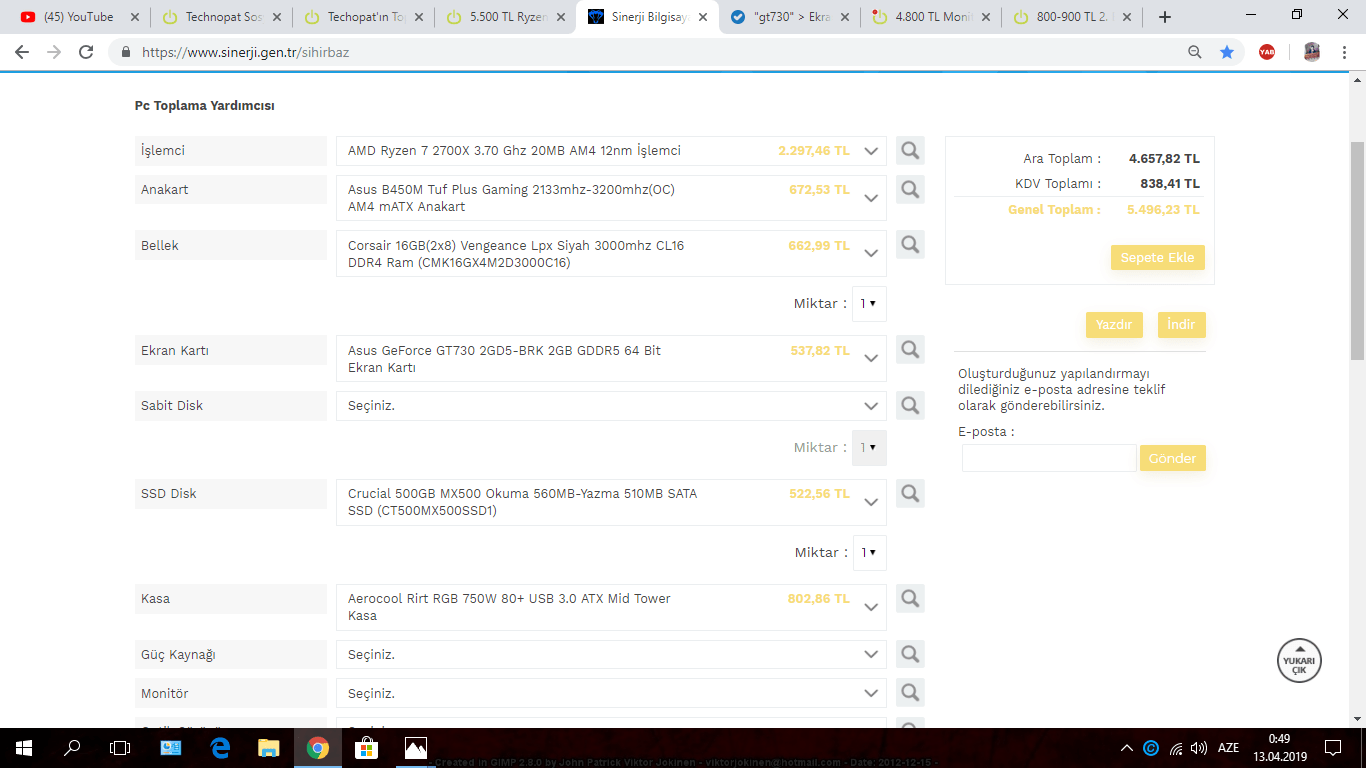
Task: Open the Chrome profile avatar
Action: tap(1312, 52)
